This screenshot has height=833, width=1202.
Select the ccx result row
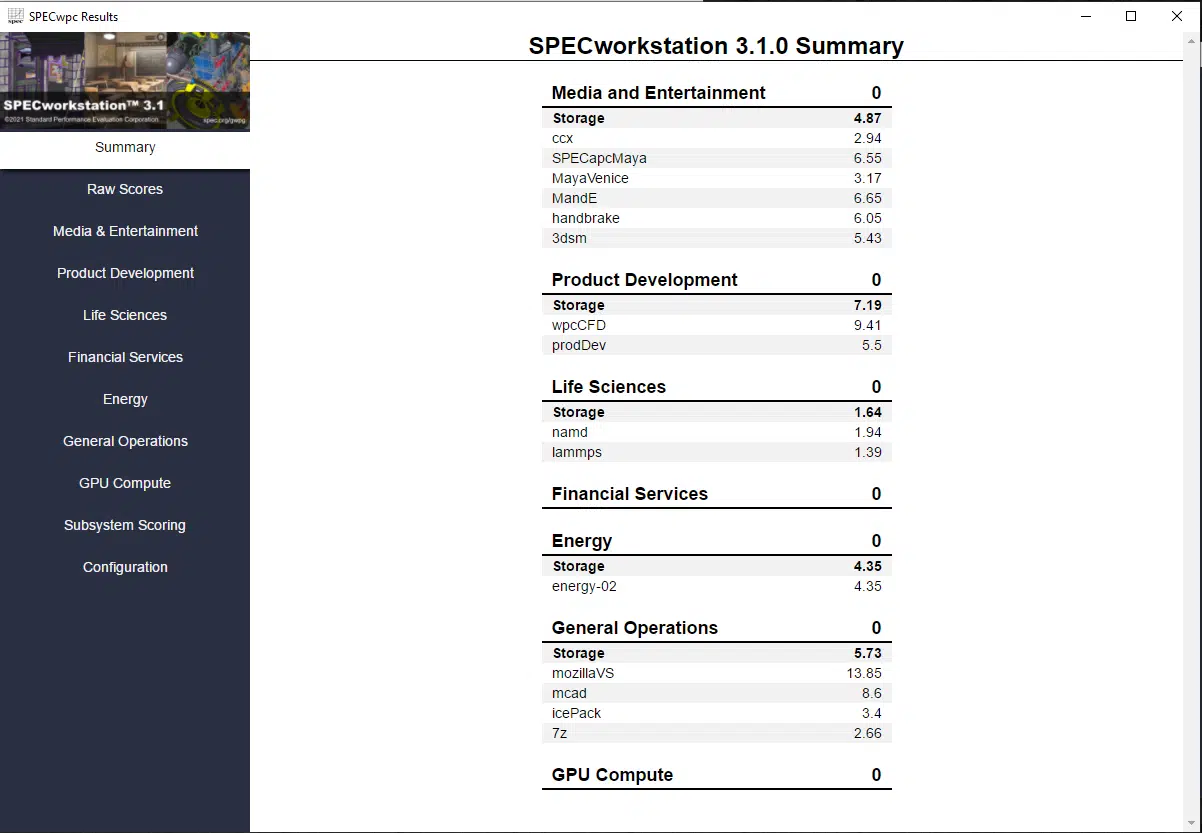click(x=717, y=138)
